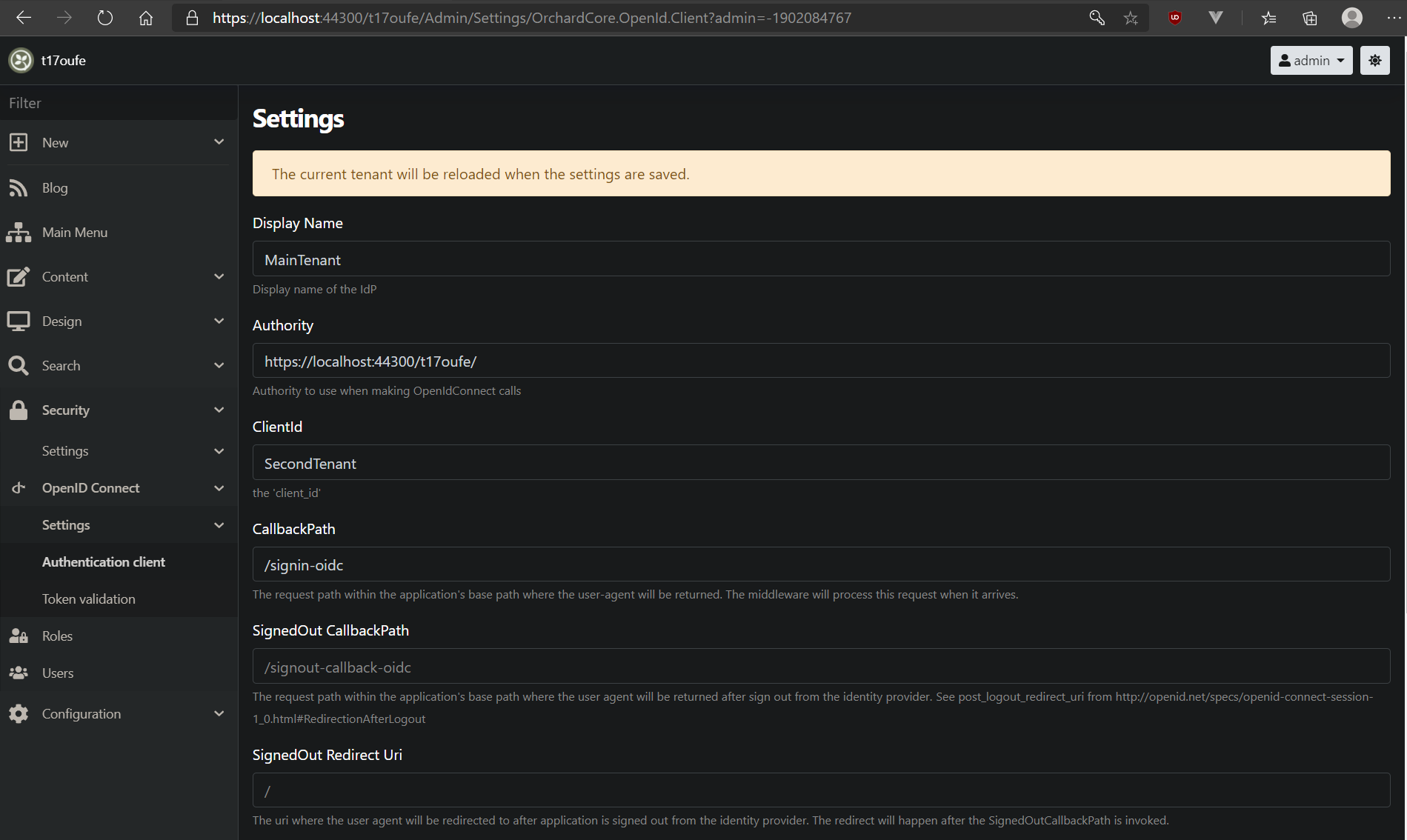The height and width of the screenshot is (840, 1407).
Task: Select Token validation from sidebar
Action: click(x=88, y=599)
